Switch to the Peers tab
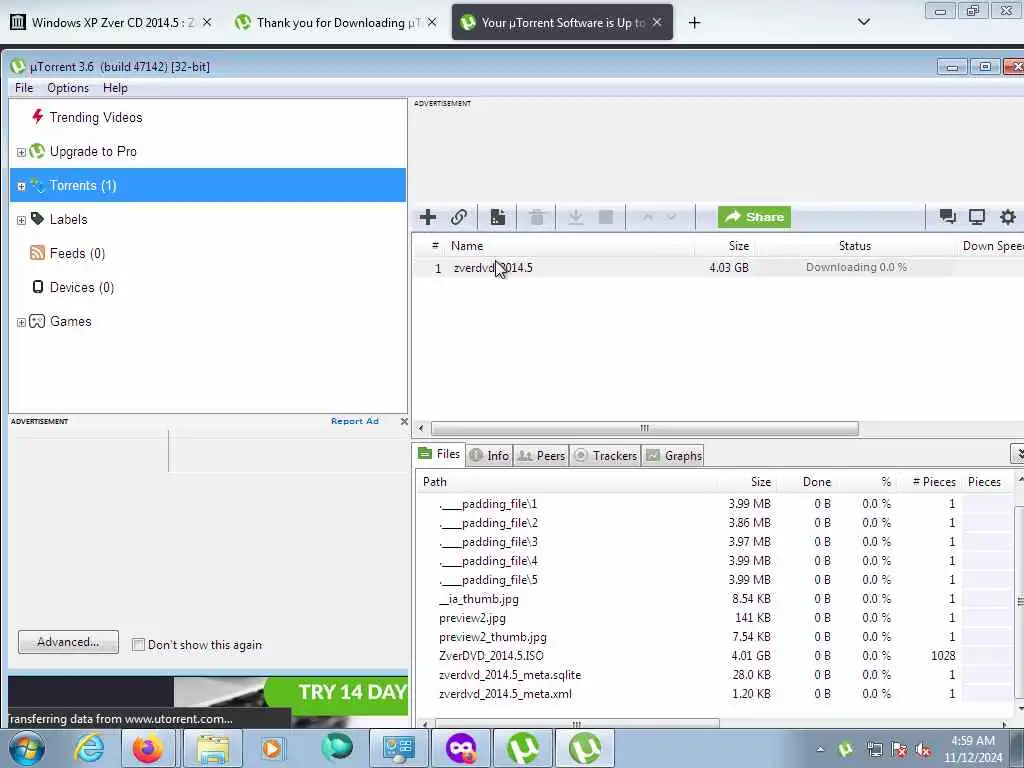 (541, 456)
